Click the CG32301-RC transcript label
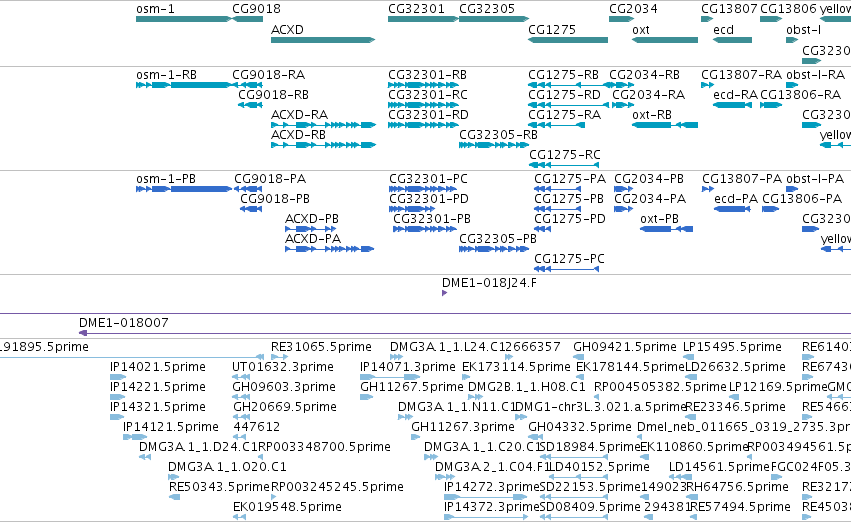851x522 pixels. [x=428, y=95]
